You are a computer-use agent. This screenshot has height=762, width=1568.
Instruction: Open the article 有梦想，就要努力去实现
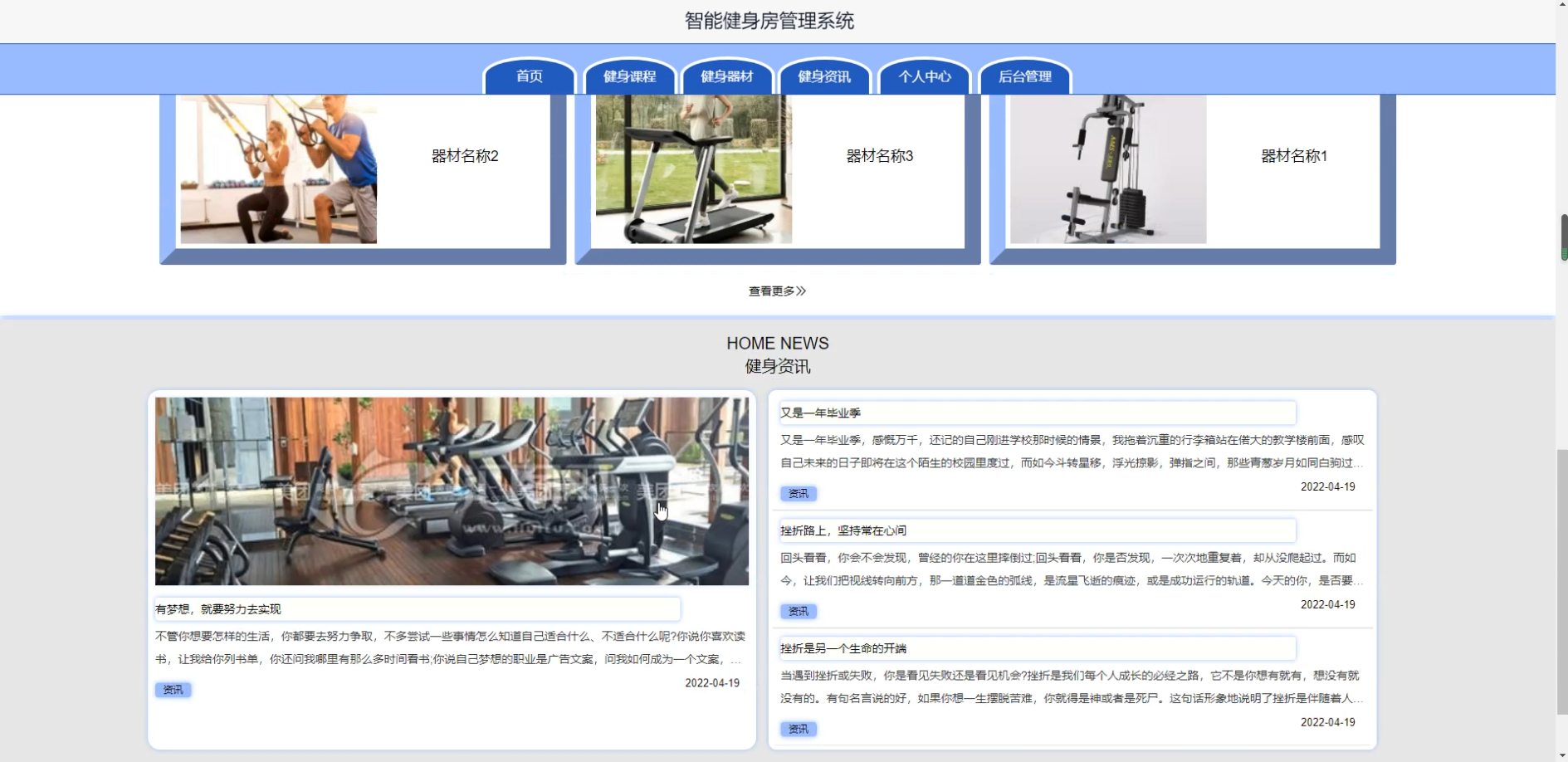pyautogui.click(x=418, y=609)
